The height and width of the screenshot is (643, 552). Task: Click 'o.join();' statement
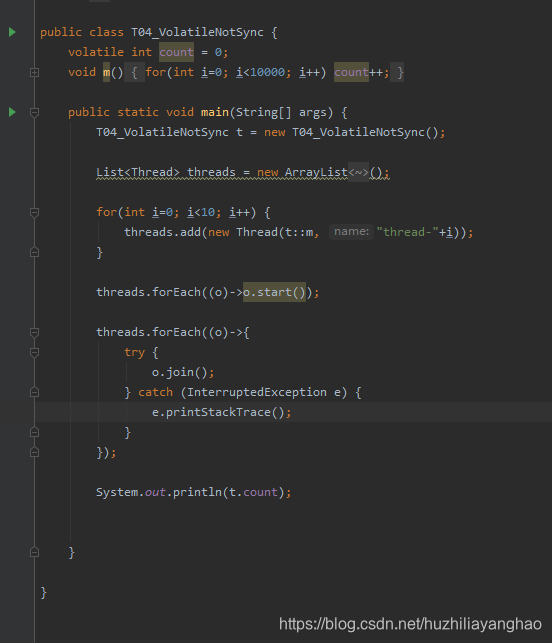tap(183, 372)
